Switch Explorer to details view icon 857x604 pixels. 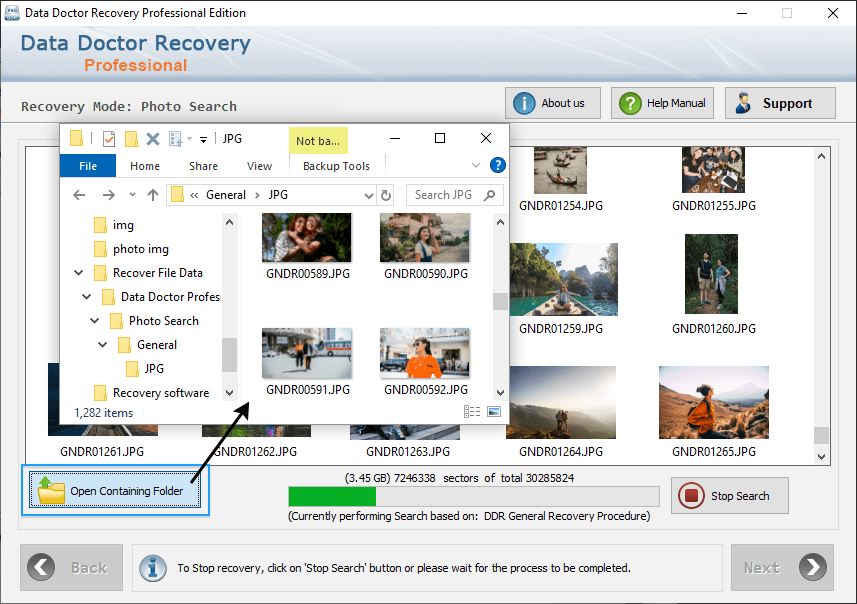click(472, 412)
